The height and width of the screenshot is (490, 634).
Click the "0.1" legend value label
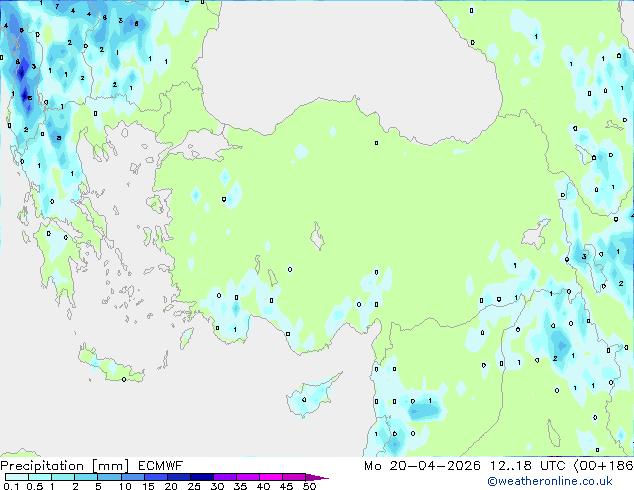(x=11, y=486)
